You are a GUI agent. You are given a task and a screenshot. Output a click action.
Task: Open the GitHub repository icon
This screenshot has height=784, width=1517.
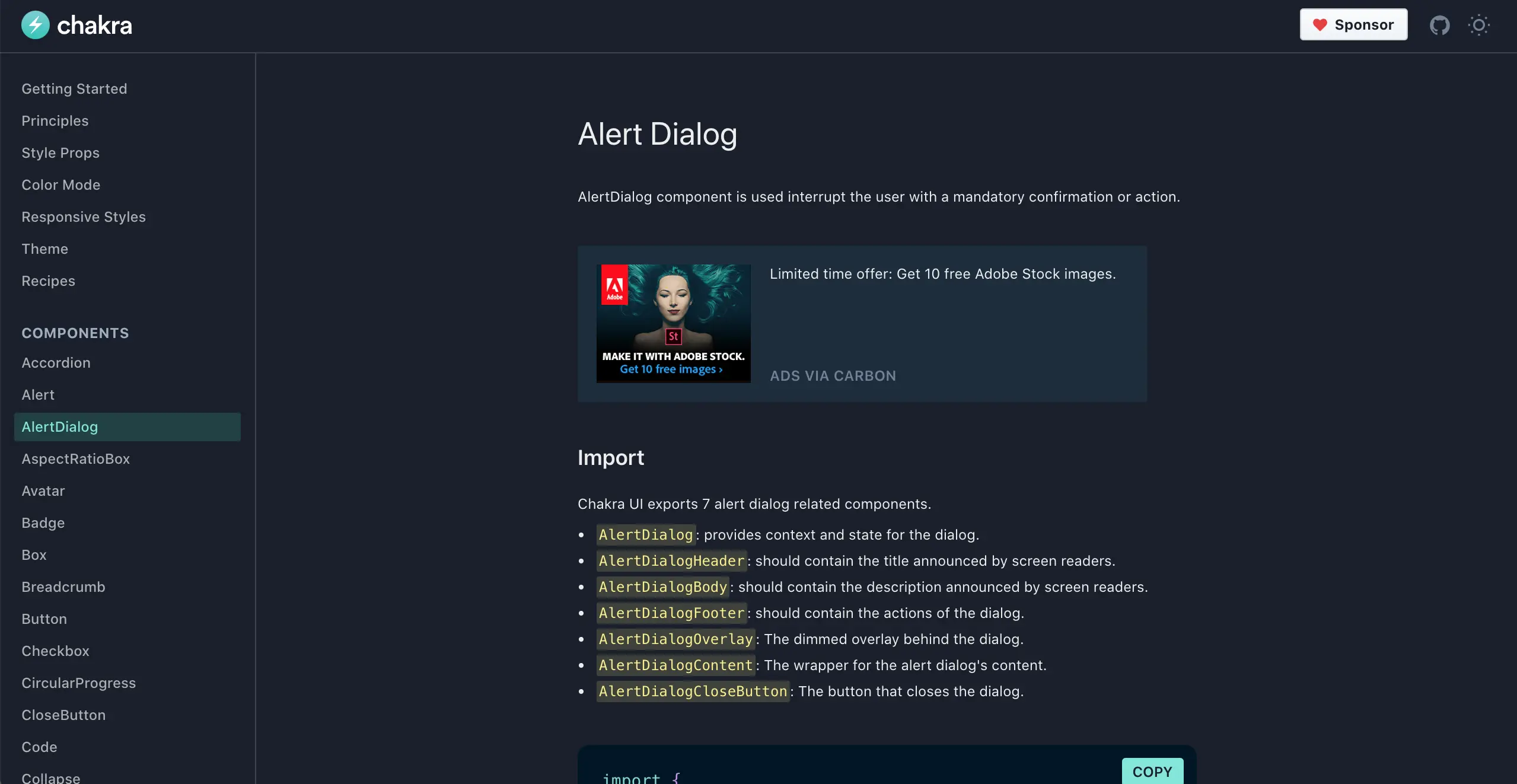point(1439,25)
